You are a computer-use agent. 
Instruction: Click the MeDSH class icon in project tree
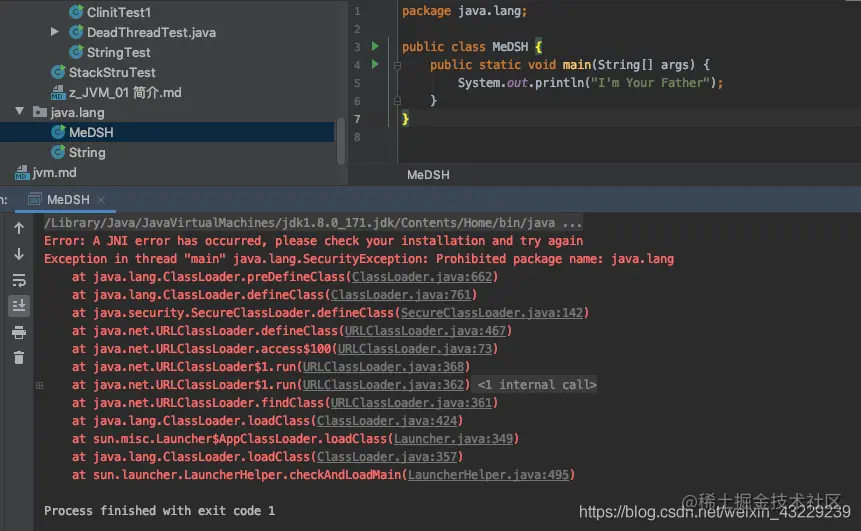pos(58,132)
